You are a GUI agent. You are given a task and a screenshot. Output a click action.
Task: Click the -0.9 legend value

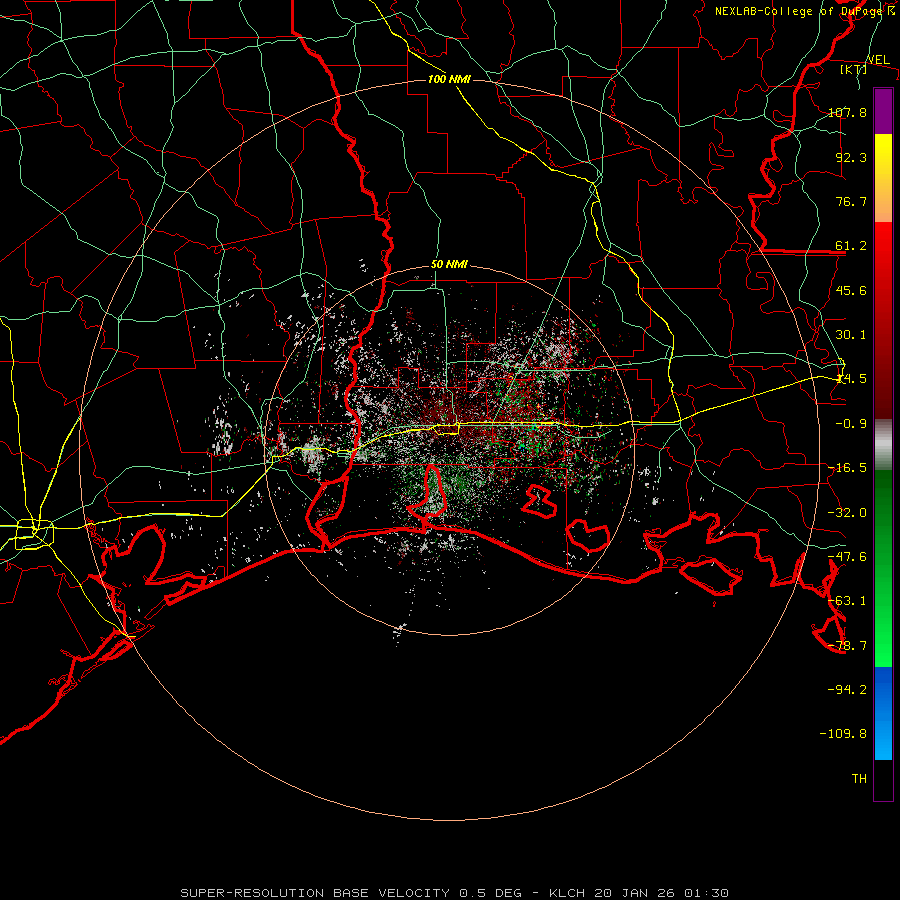click(851, 424)
